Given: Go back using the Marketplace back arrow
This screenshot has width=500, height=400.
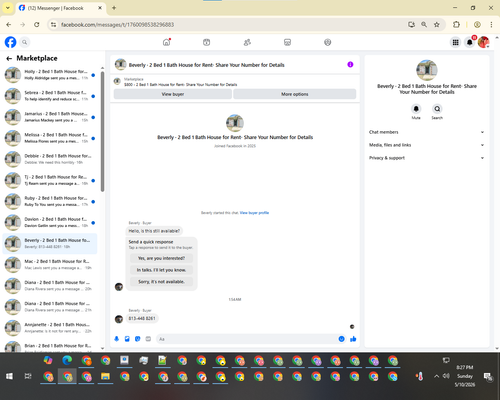Looking at the screenshot, I should [9, 59].
